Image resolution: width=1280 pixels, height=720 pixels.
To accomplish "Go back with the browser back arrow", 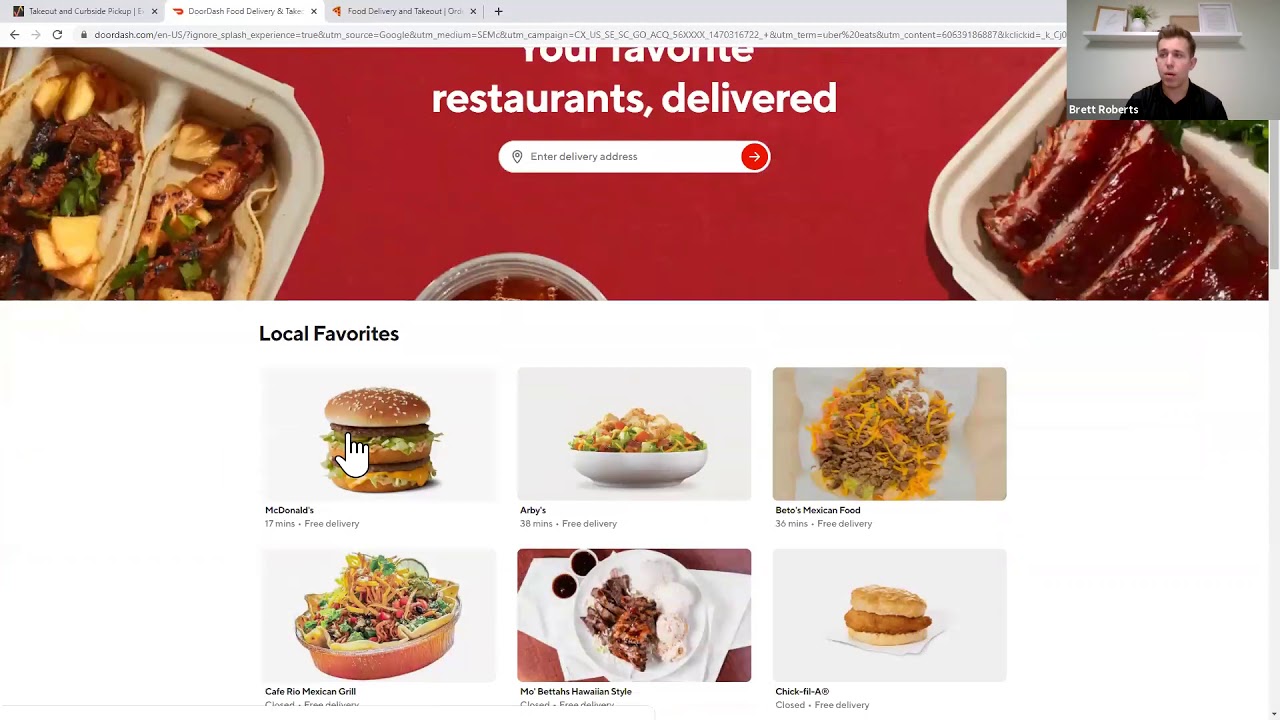I will coord(14,34).
